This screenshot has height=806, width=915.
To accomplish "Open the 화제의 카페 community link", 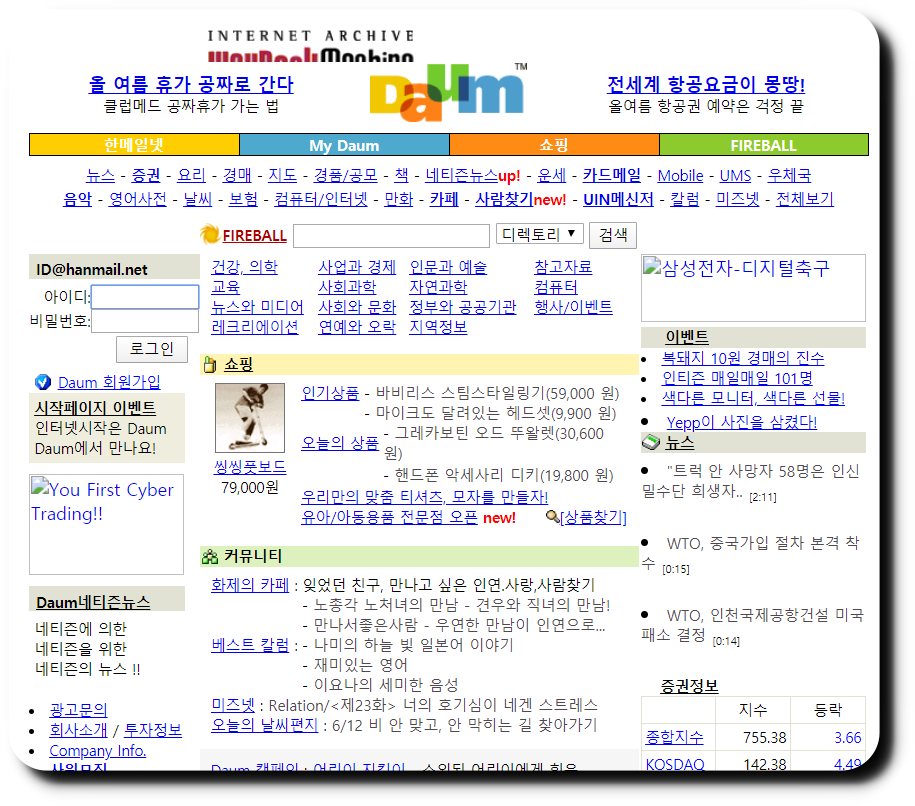I will (x=250, y=585).
